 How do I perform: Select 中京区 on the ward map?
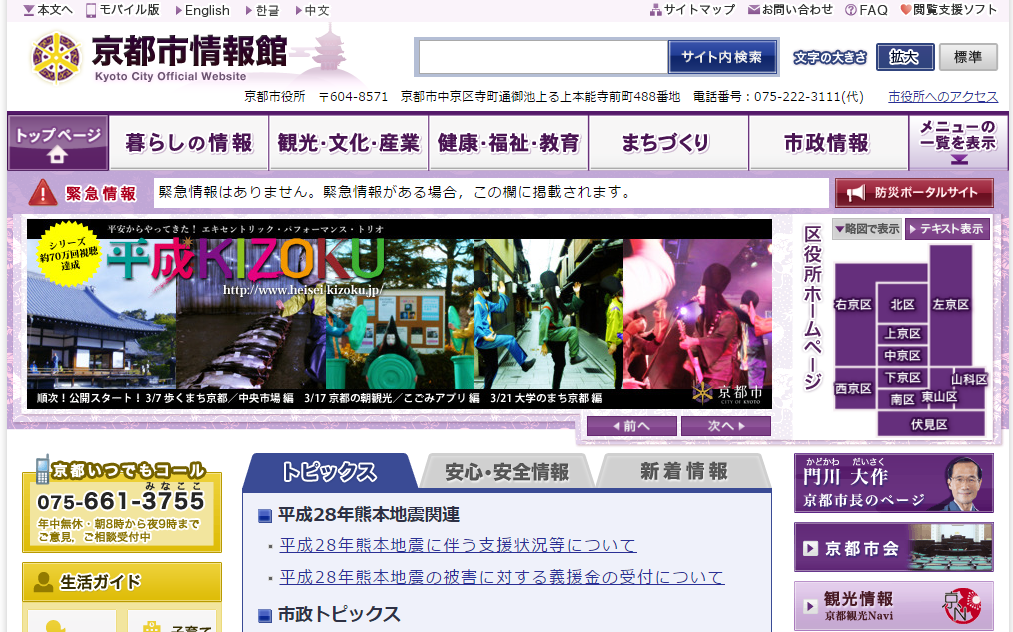point(903,355)
